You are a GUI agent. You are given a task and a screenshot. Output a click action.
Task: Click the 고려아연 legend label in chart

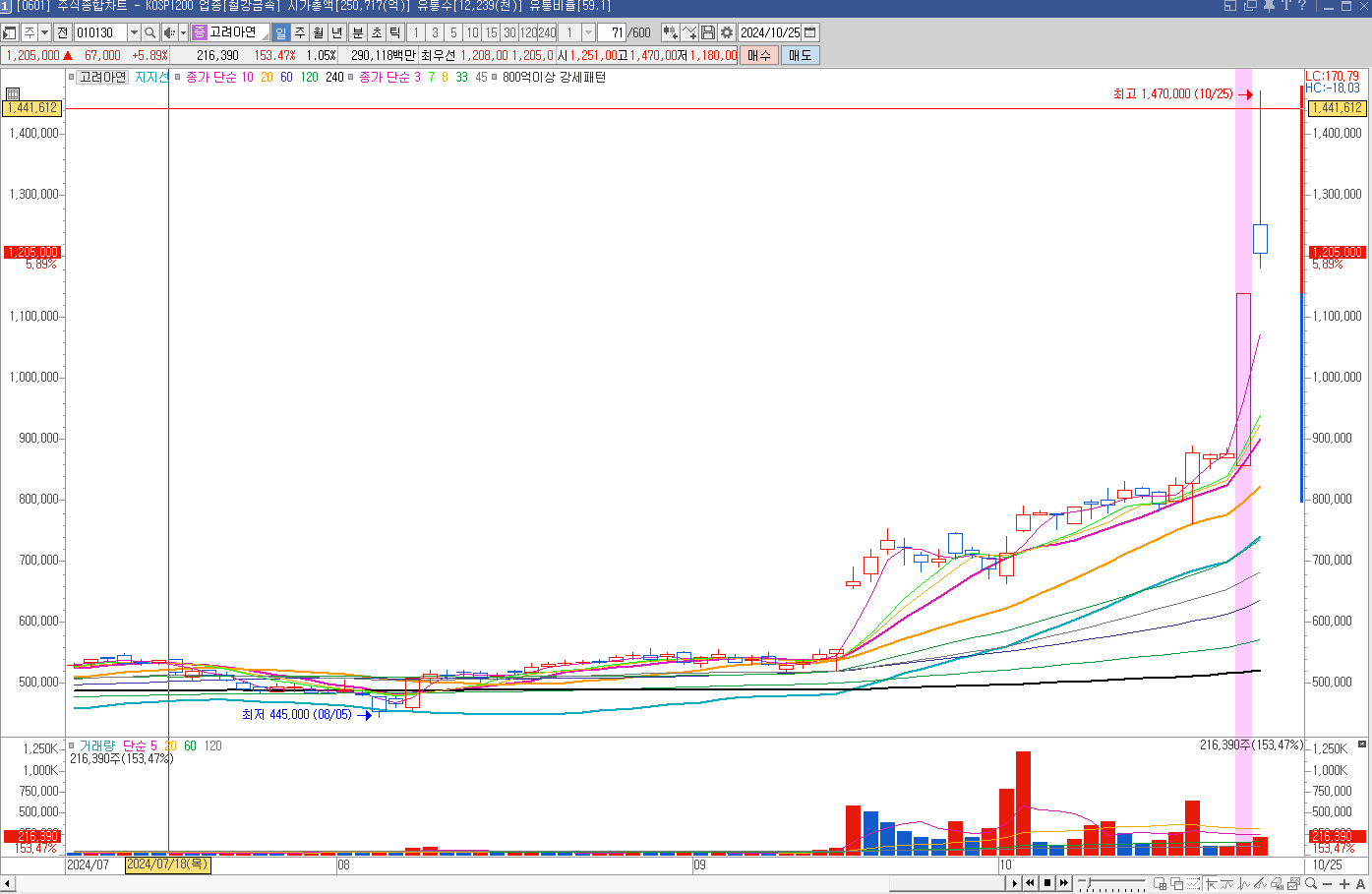click(x=102, y=77)
